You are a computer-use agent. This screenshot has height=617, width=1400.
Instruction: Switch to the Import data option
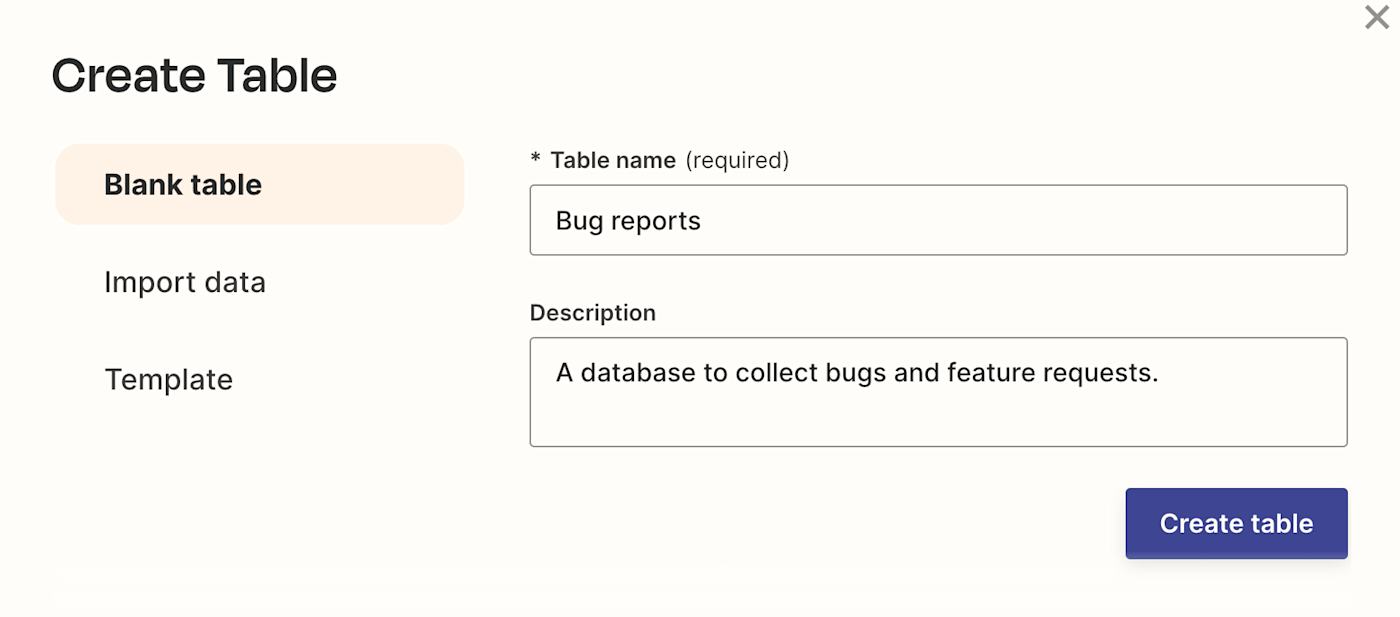coord(185,283)
